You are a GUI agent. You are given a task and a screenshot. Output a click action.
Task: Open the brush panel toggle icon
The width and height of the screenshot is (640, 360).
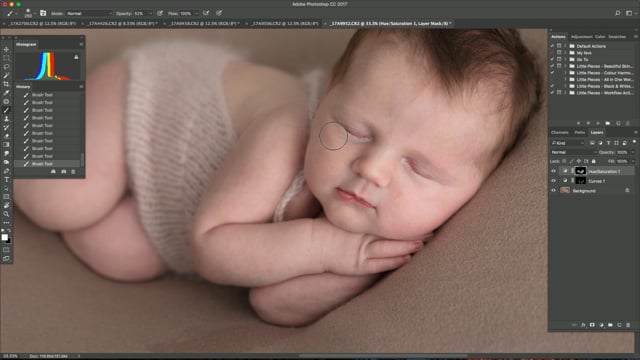[43, 13]
